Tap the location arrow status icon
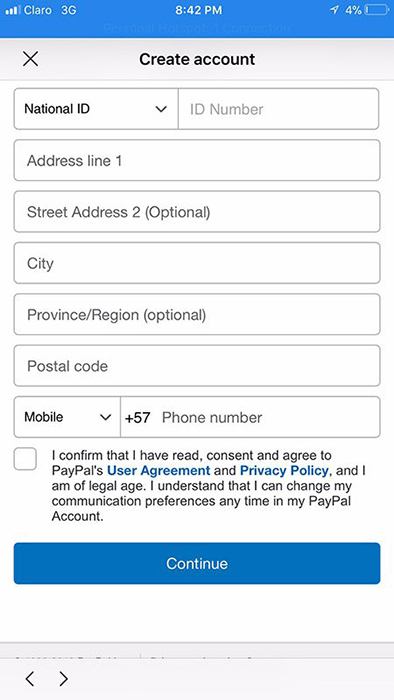The image size is (394, 700). point(334,10)
